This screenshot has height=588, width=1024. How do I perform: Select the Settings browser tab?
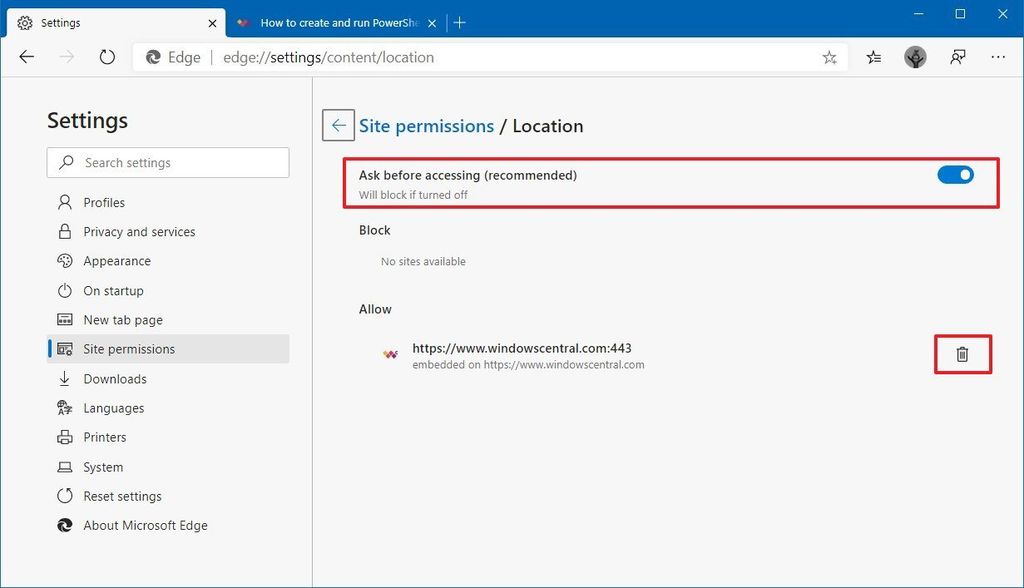pos(110,21)
